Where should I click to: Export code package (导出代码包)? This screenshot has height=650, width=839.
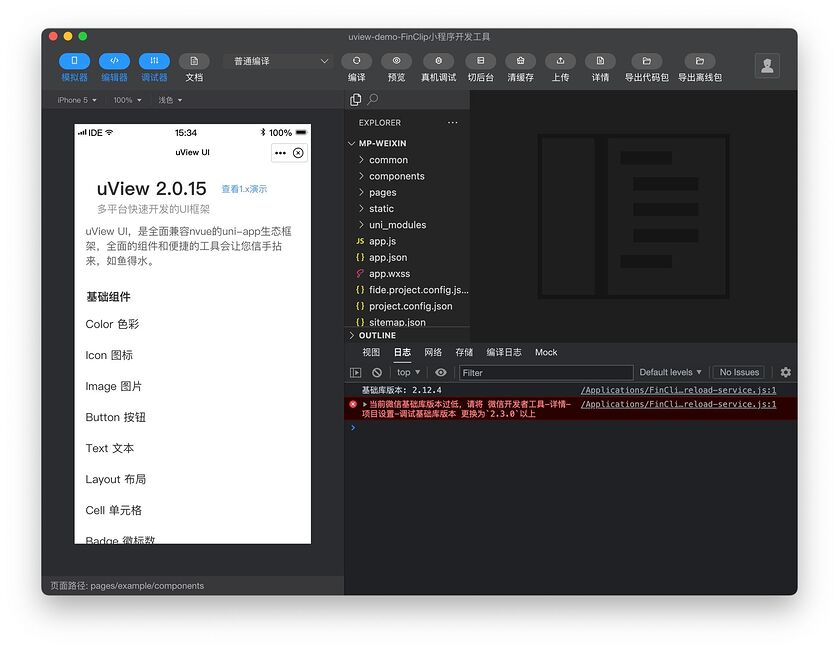click(x=646, y=61)
